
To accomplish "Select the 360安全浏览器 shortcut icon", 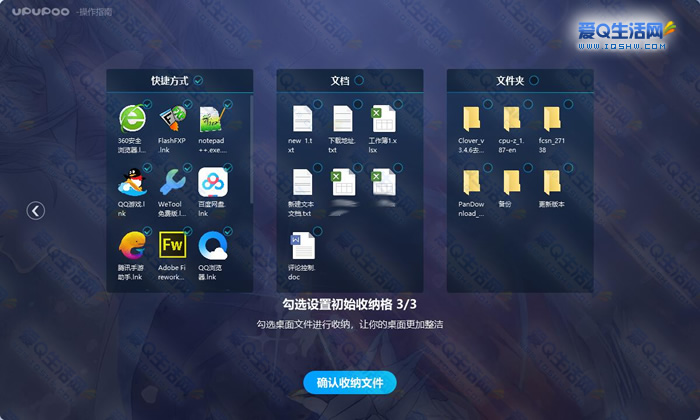I will 132,119.
